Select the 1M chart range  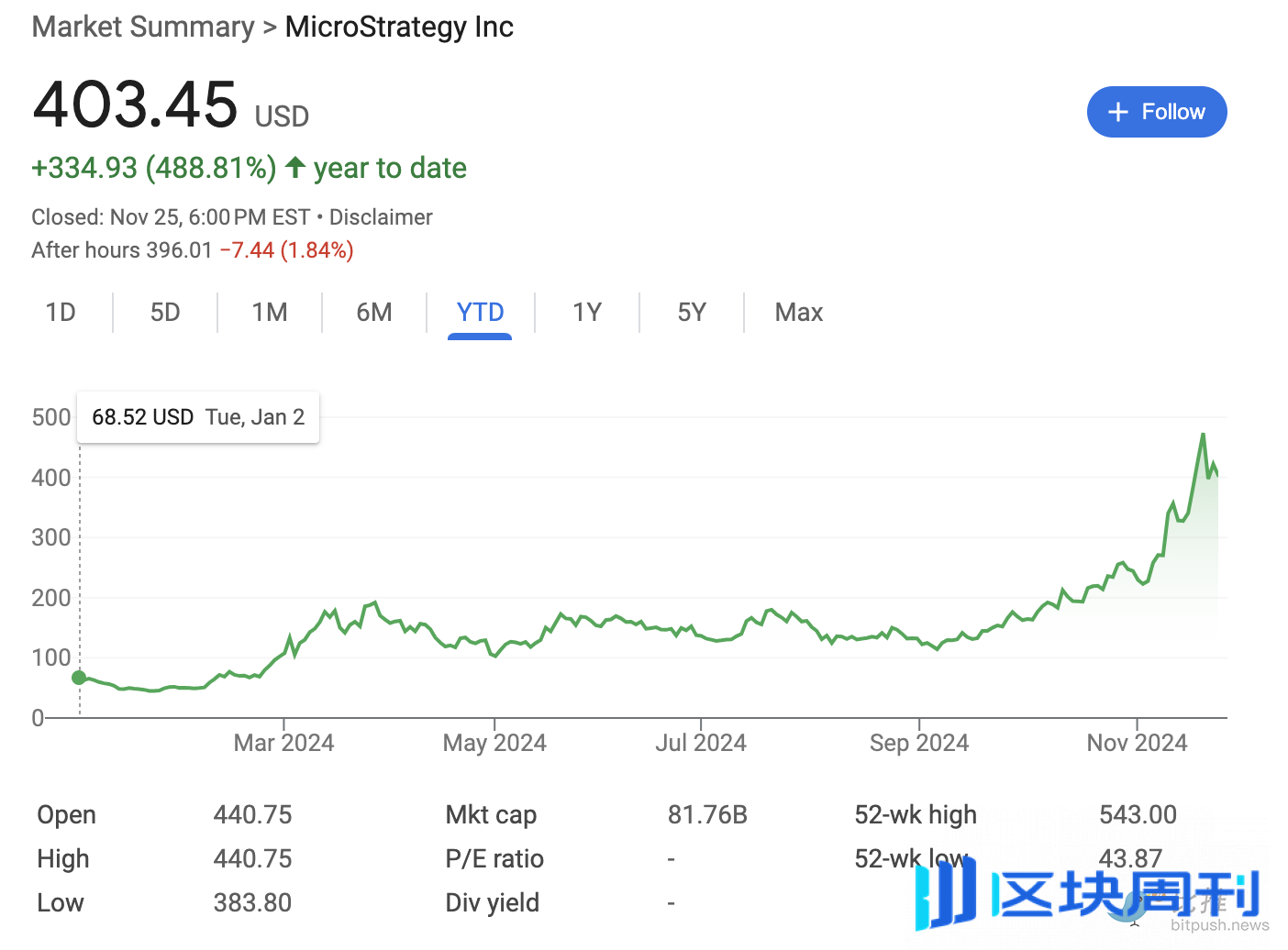click(269, 312)
